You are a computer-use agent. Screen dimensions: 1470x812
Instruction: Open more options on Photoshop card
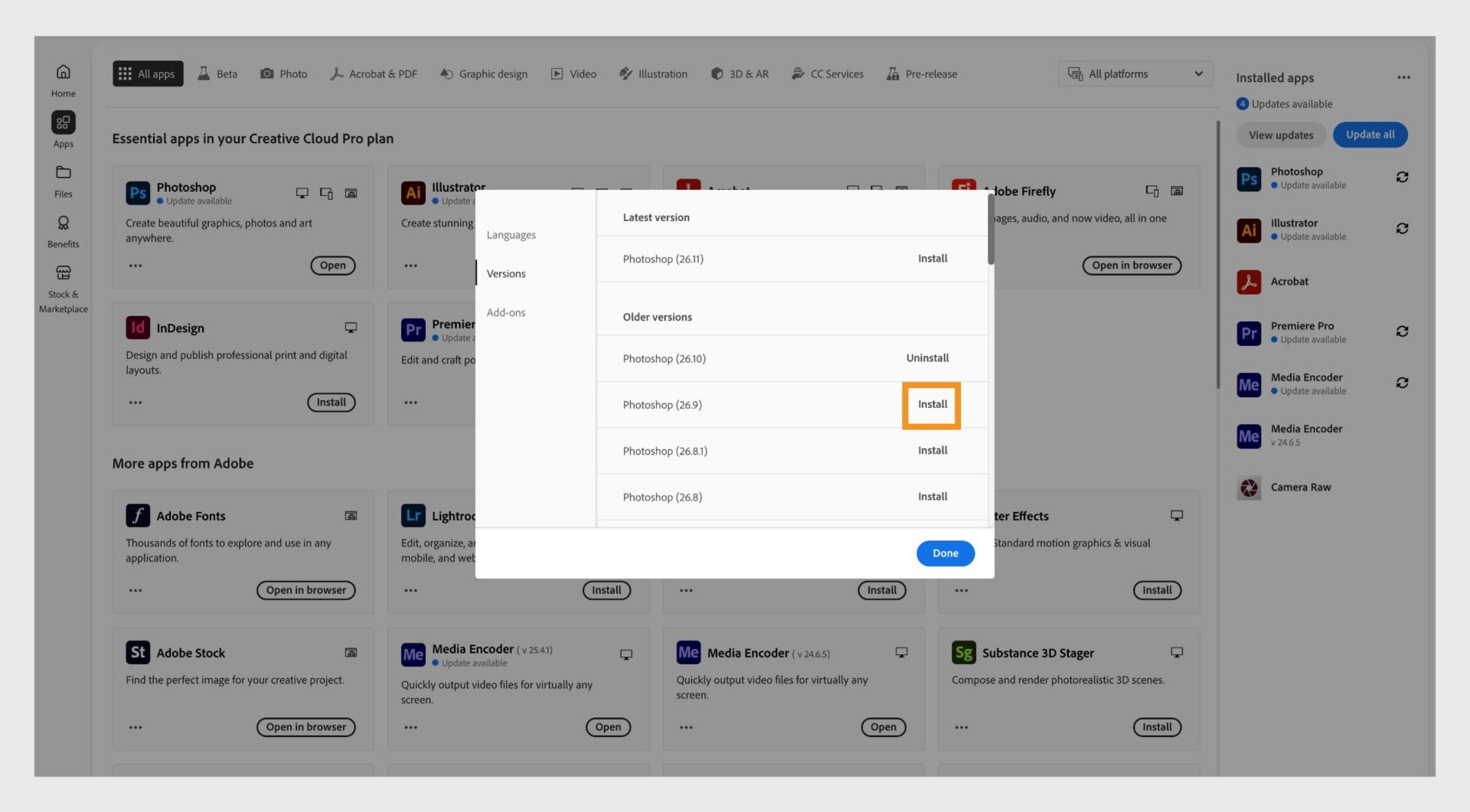136,266
